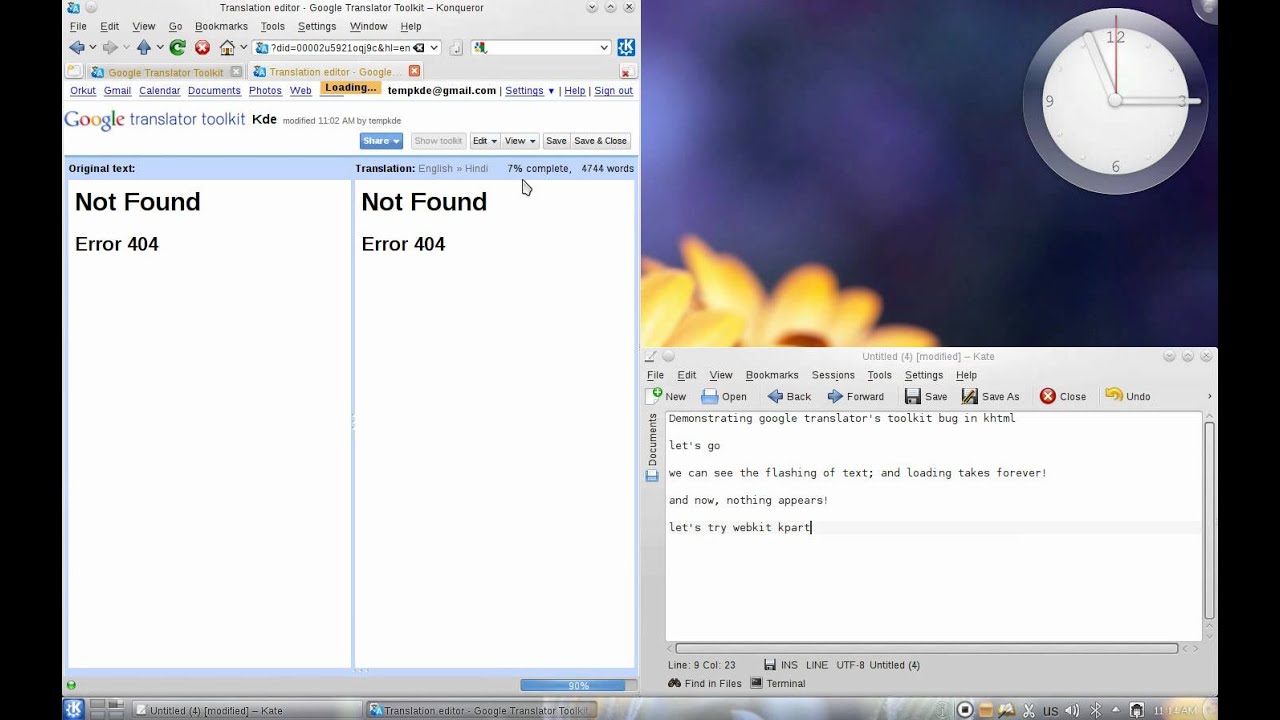Clear the Konqueror location bar text
Screen dimensions: 1280x720
tap(419, 48)
